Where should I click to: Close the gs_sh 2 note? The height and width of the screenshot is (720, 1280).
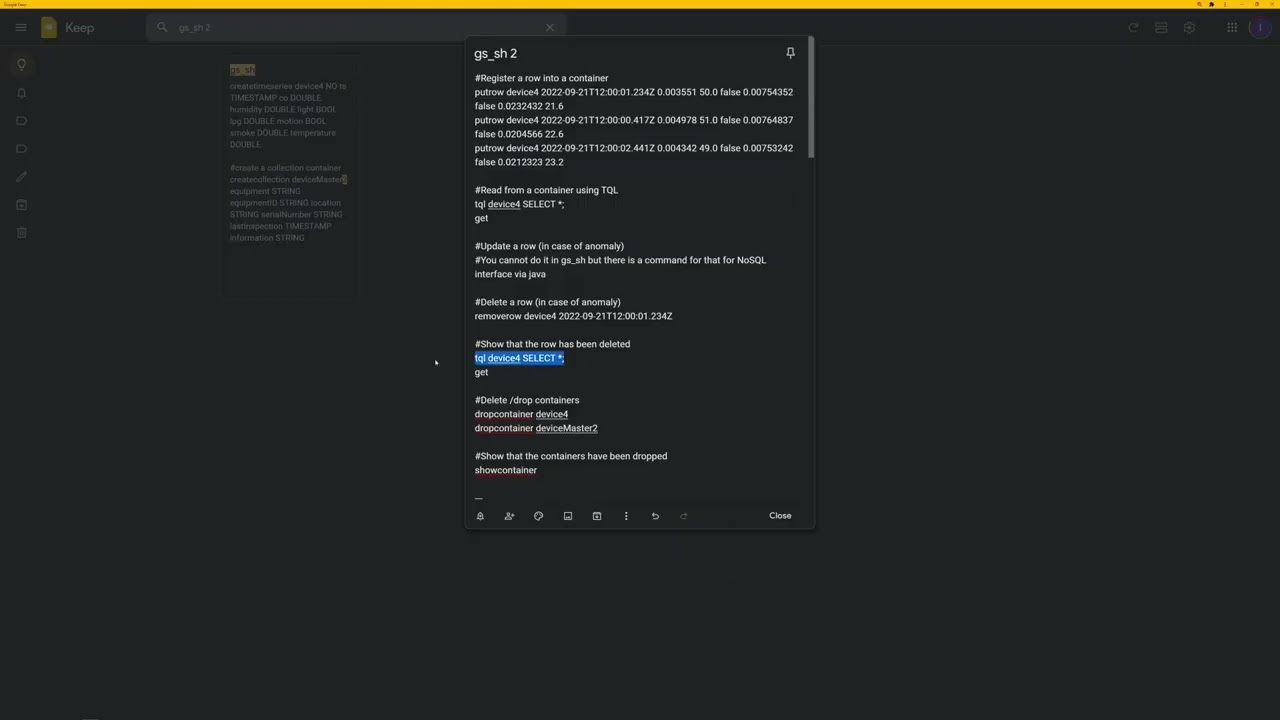pyautogui.click(x=780, y=516)
